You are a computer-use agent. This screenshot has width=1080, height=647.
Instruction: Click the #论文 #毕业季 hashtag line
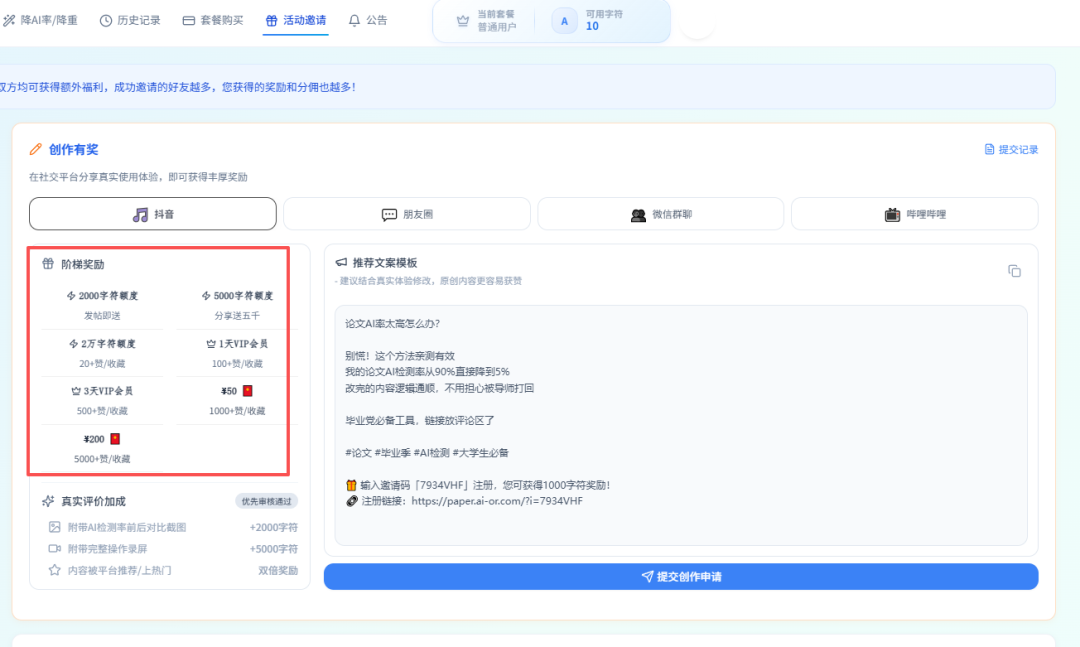pyautogui.click(x=427, y=453)
